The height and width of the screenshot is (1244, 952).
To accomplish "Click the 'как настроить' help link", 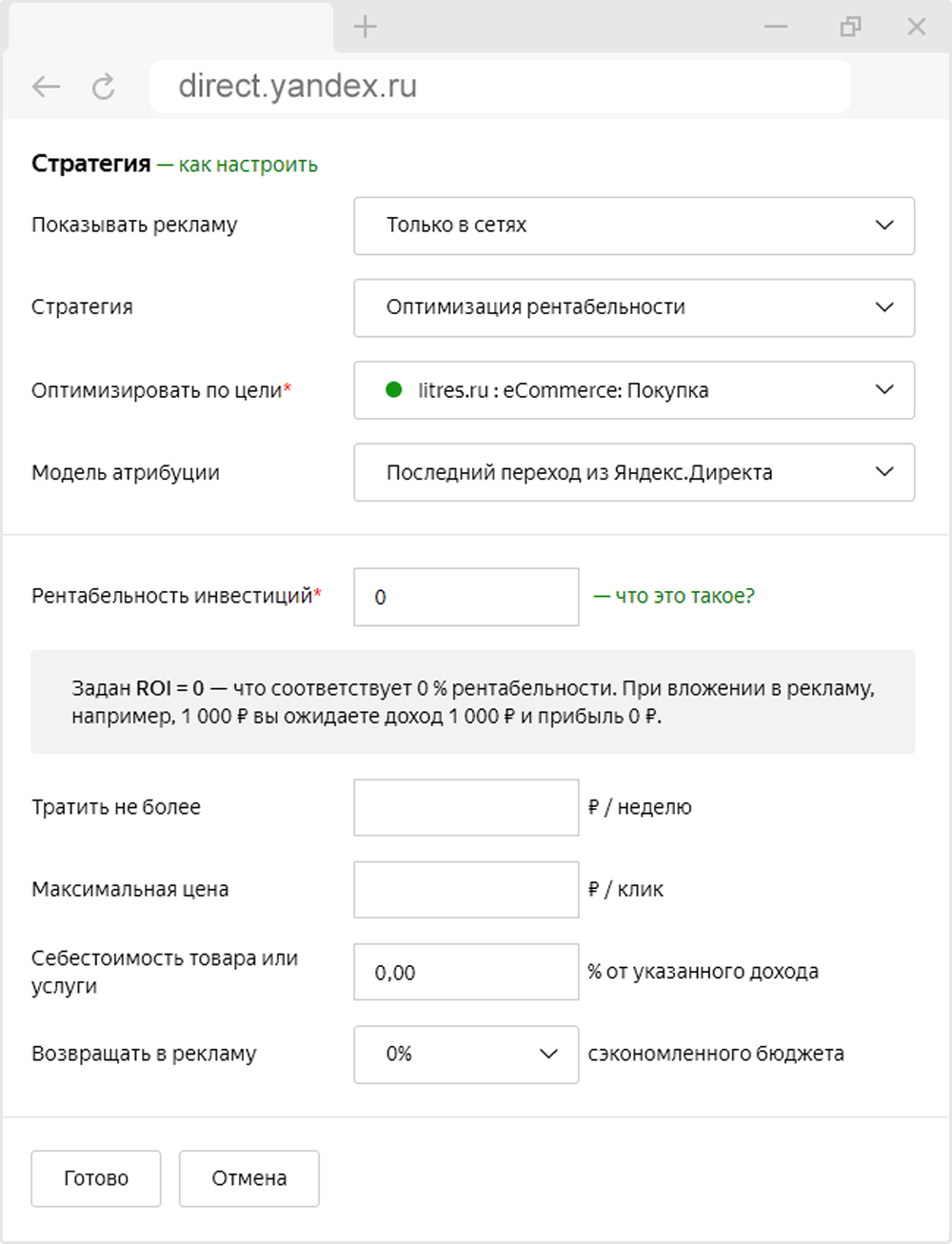I will click(x=248, y=165).
